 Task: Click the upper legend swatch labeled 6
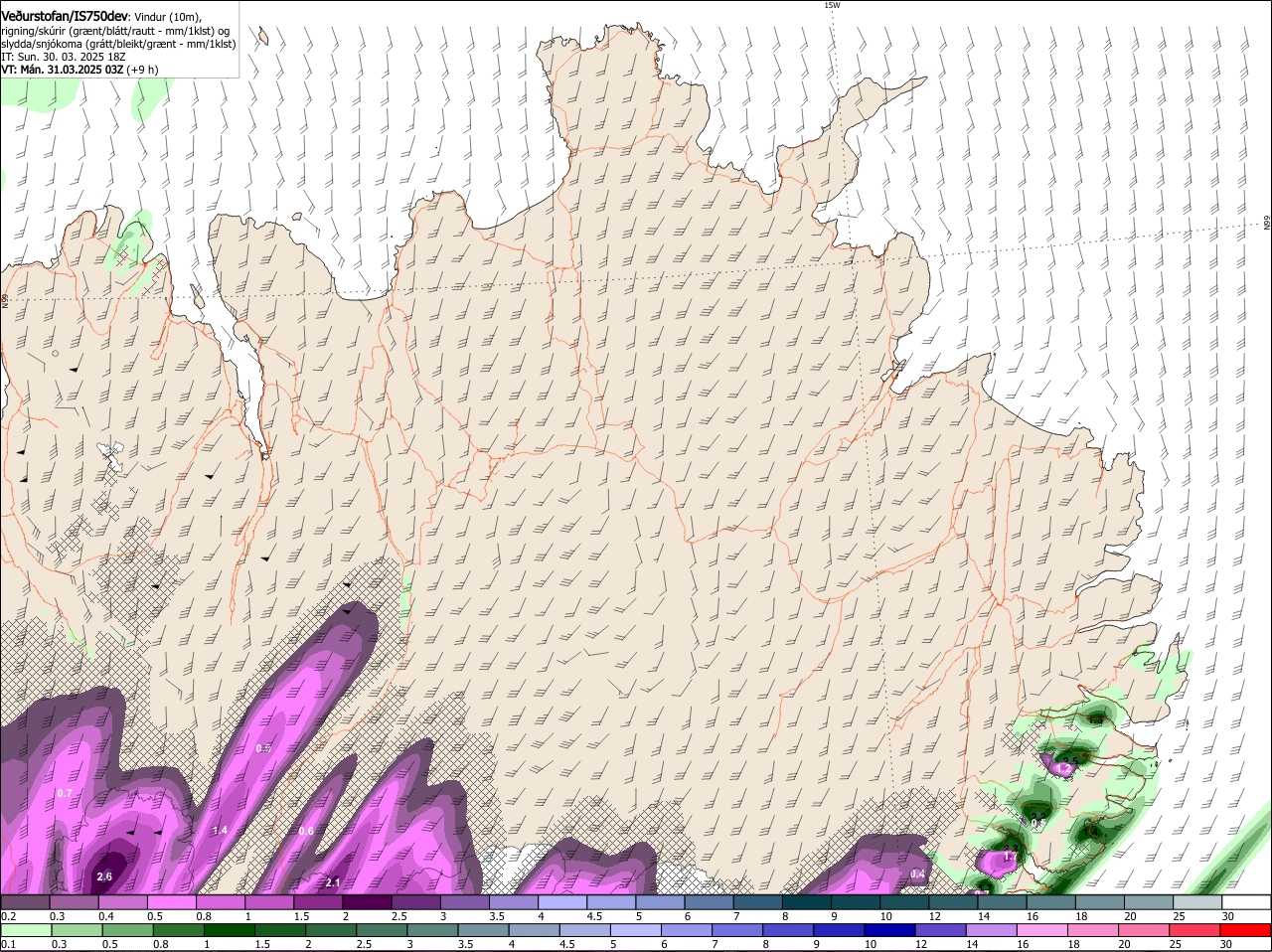pyautogui.click(x=709, y=901)
